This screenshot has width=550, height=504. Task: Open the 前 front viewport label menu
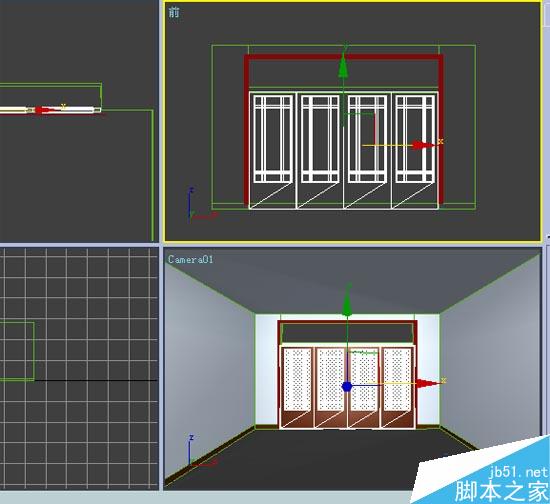[174, 12]
